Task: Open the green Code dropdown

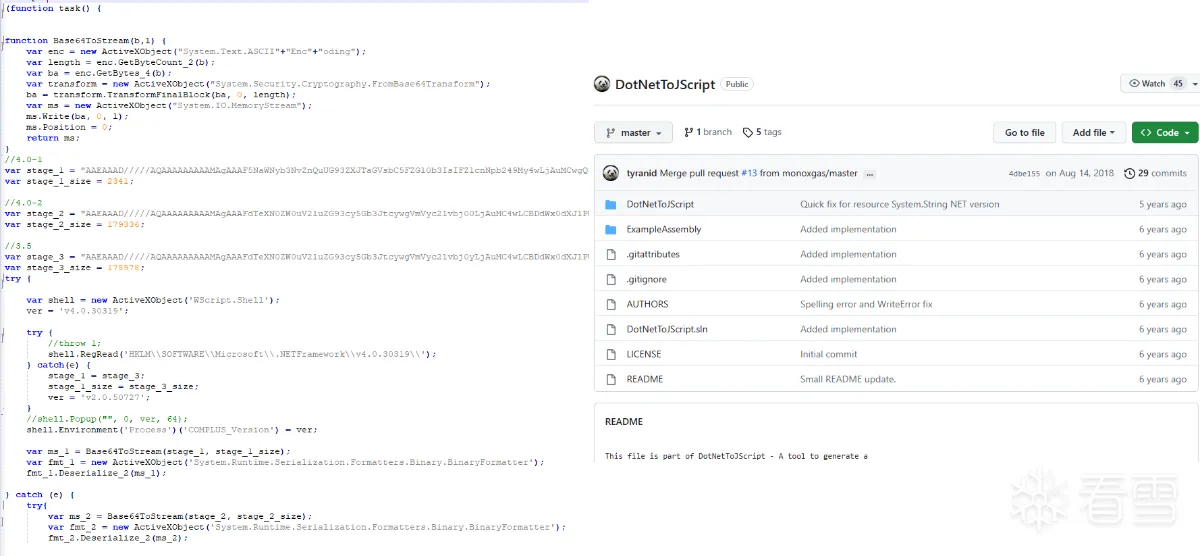Action: 1164,132
